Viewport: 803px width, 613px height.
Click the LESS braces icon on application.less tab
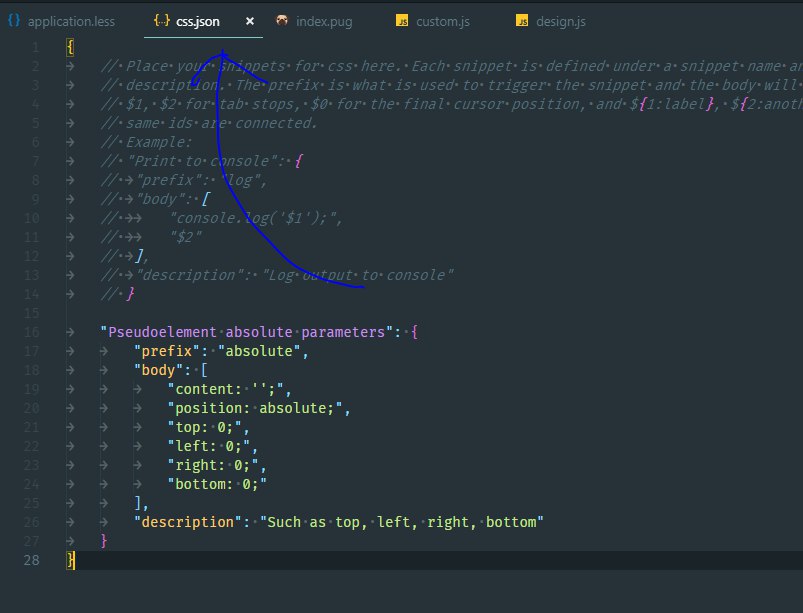coord(14,20)
